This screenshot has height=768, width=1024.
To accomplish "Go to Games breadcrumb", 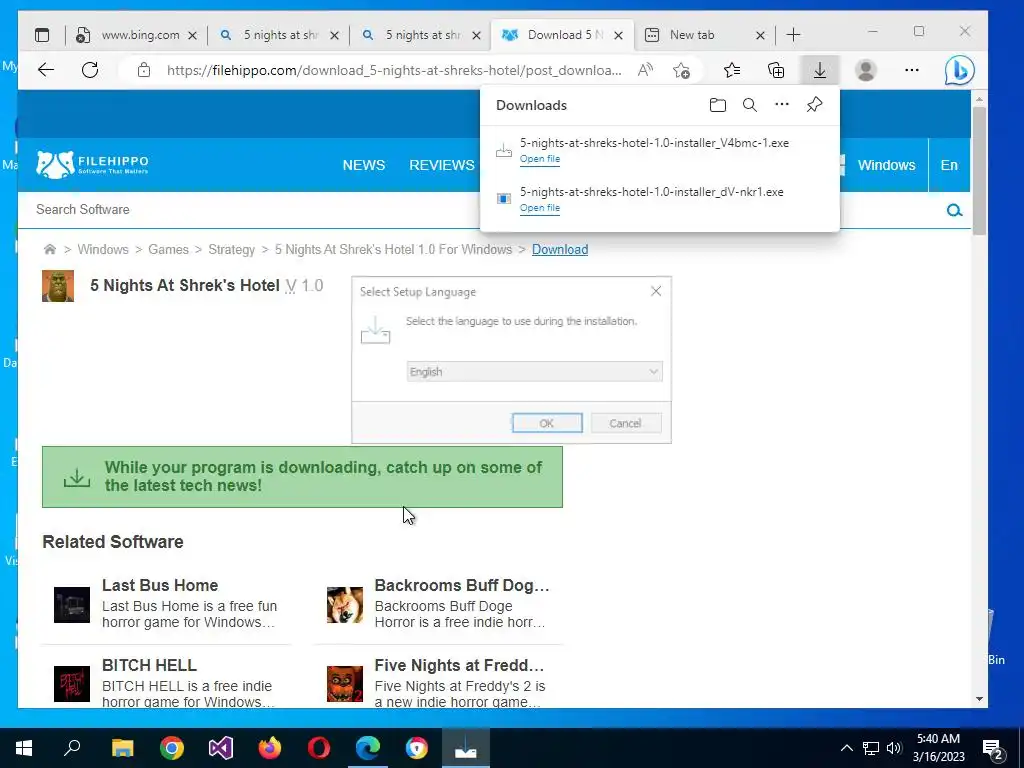I will [168, 249].
